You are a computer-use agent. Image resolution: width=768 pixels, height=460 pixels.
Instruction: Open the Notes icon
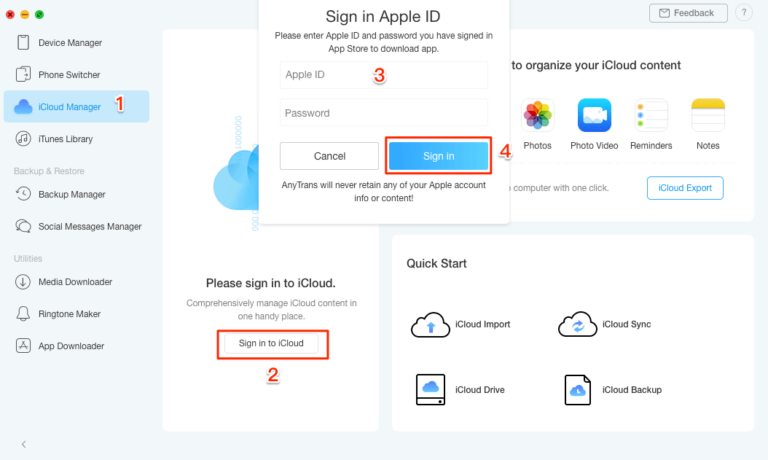click(708, 116)
